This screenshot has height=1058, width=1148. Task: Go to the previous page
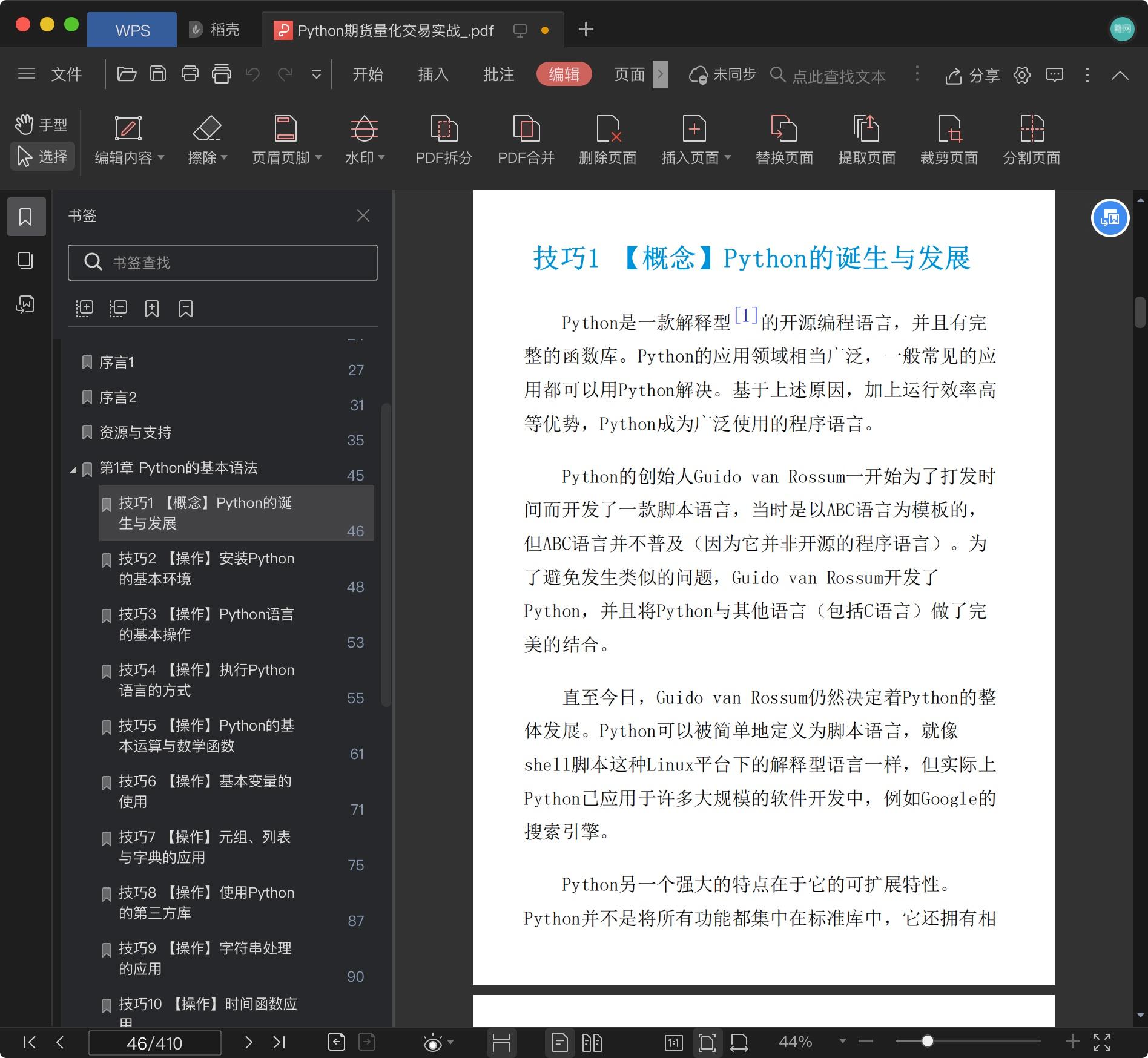(x=59, y=1042)
